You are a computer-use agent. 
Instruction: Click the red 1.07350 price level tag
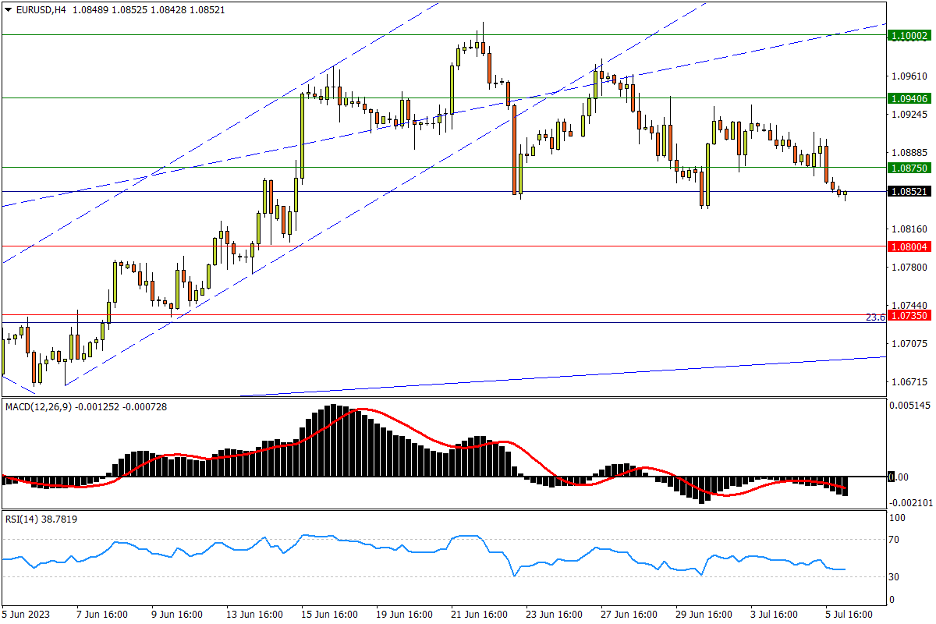908,316
